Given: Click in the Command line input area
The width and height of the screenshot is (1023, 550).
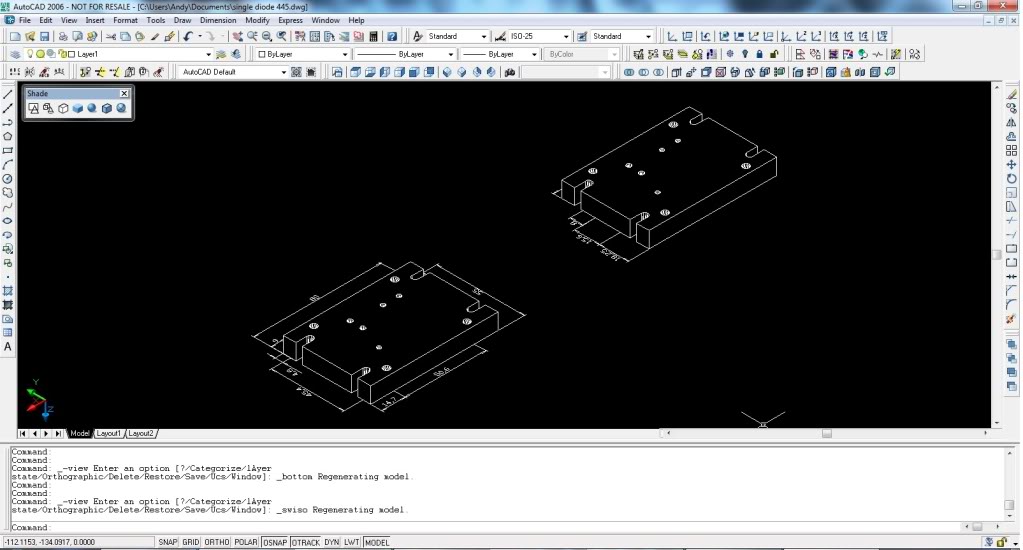Looking at the screenshot, I should coord(400,527).
